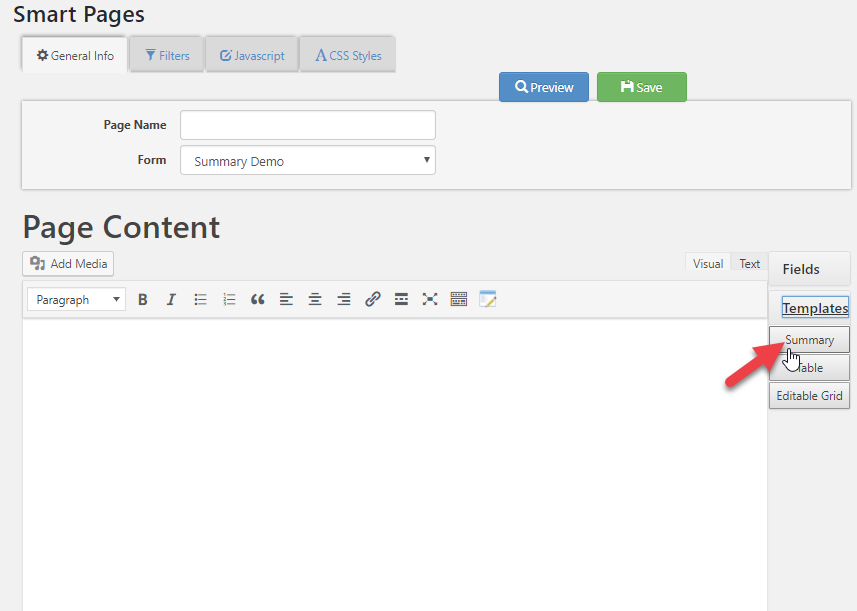This screenshot has height=611, width=857.
Task: Align text left
Action: pos(286,299)
